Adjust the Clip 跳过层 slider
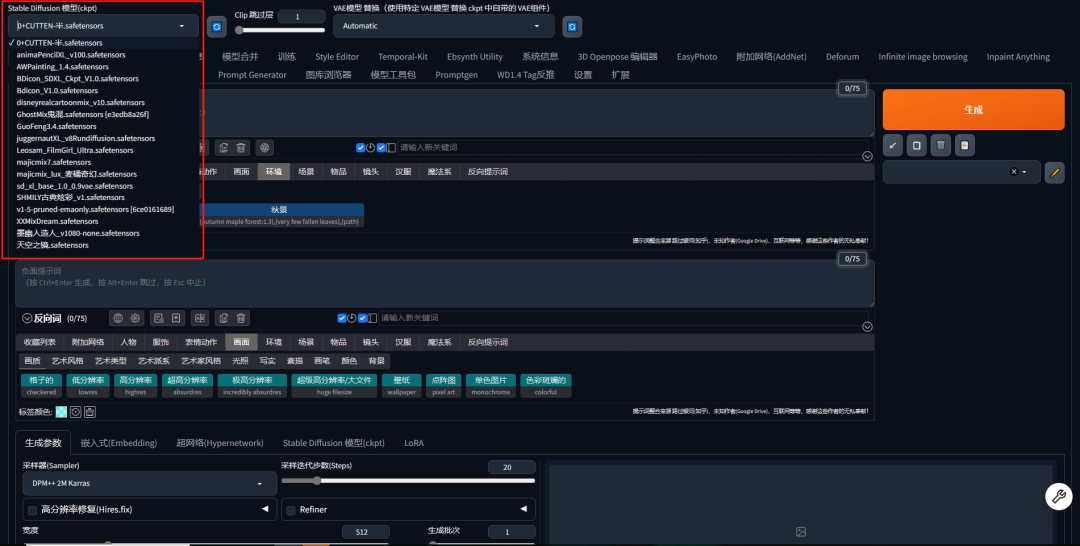This screenshot has height=546, width=1080. (280, 30)
